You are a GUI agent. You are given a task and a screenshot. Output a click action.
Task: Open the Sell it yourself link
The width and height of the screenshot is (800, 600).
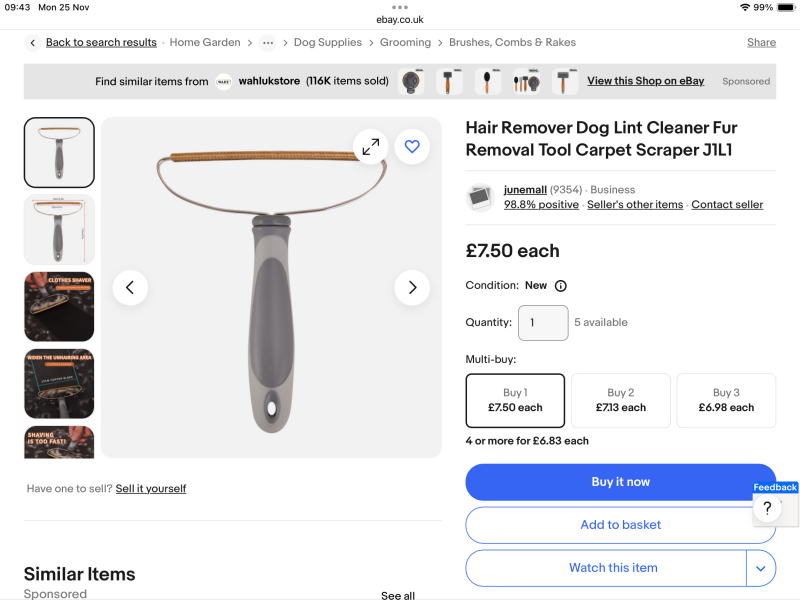(x=150, y=488)
